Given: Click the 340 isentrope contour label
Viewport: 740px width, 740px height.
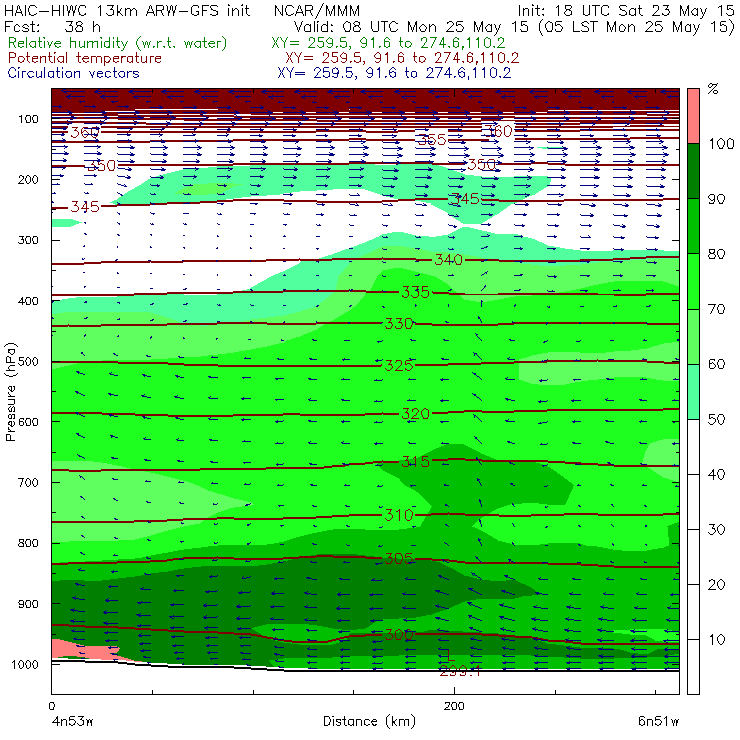Looking at the screenshot, I should point(448,260).
